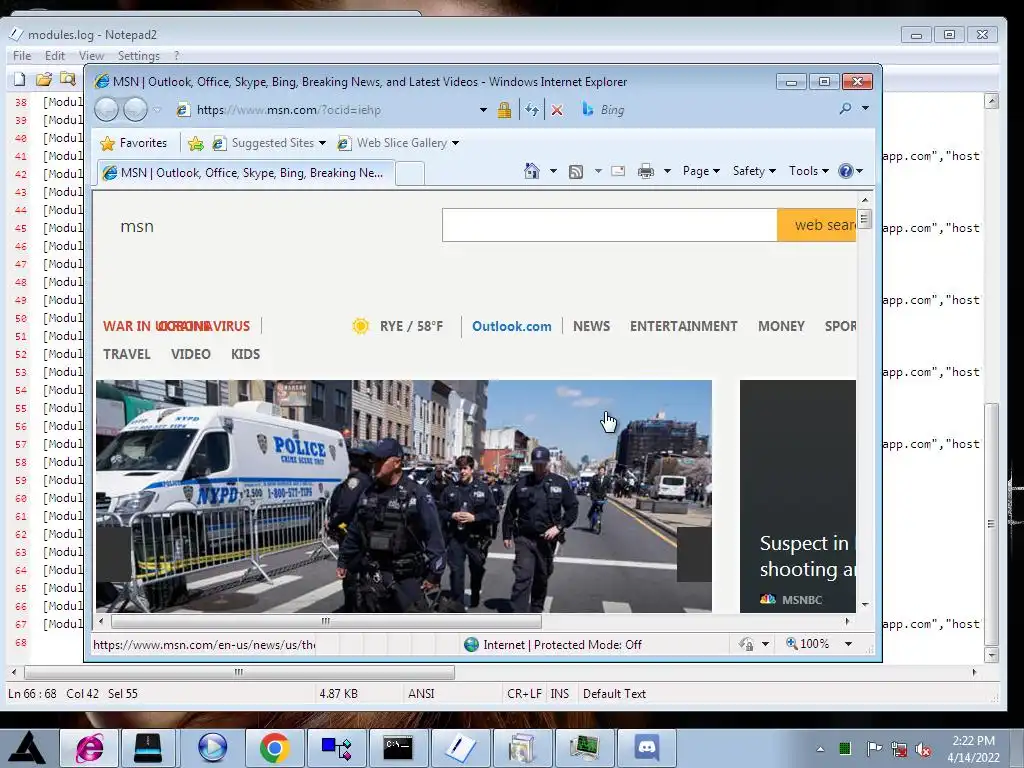Click the Notepad2 horizontal scrollbar thumb
Image resolution: width=1024 pixels, height=768 pixels.
point(239,672)
